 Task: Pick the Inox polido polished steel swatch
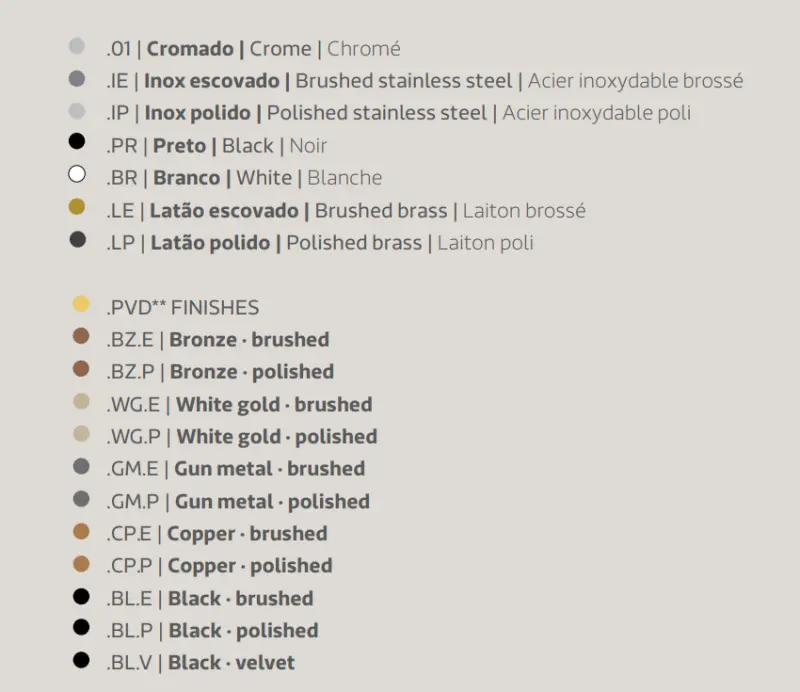[77, 111]
